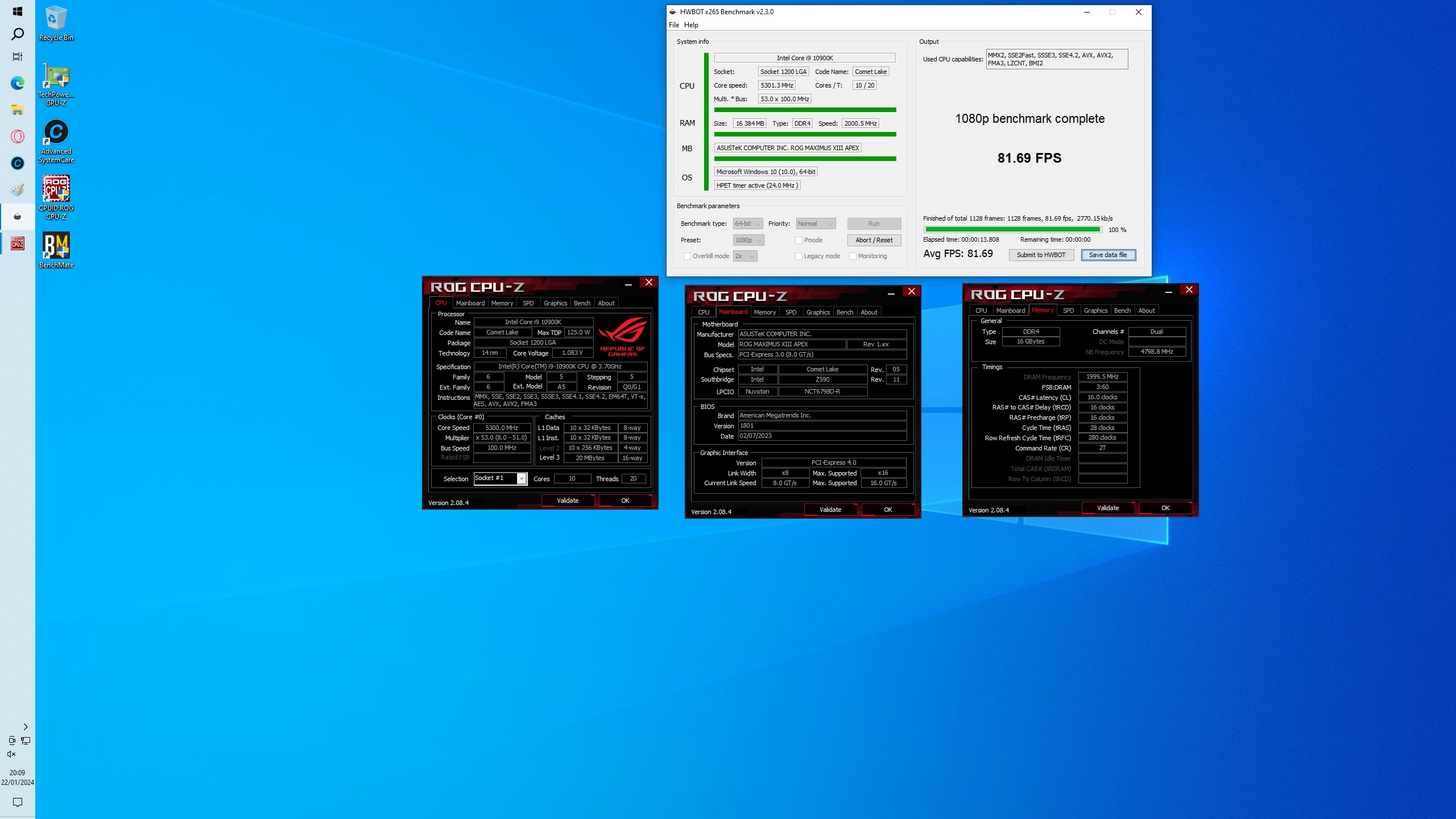Select CPUID ROG CPU-Z desktop shortcut
1456x819 pixels.
coord(56,197)
